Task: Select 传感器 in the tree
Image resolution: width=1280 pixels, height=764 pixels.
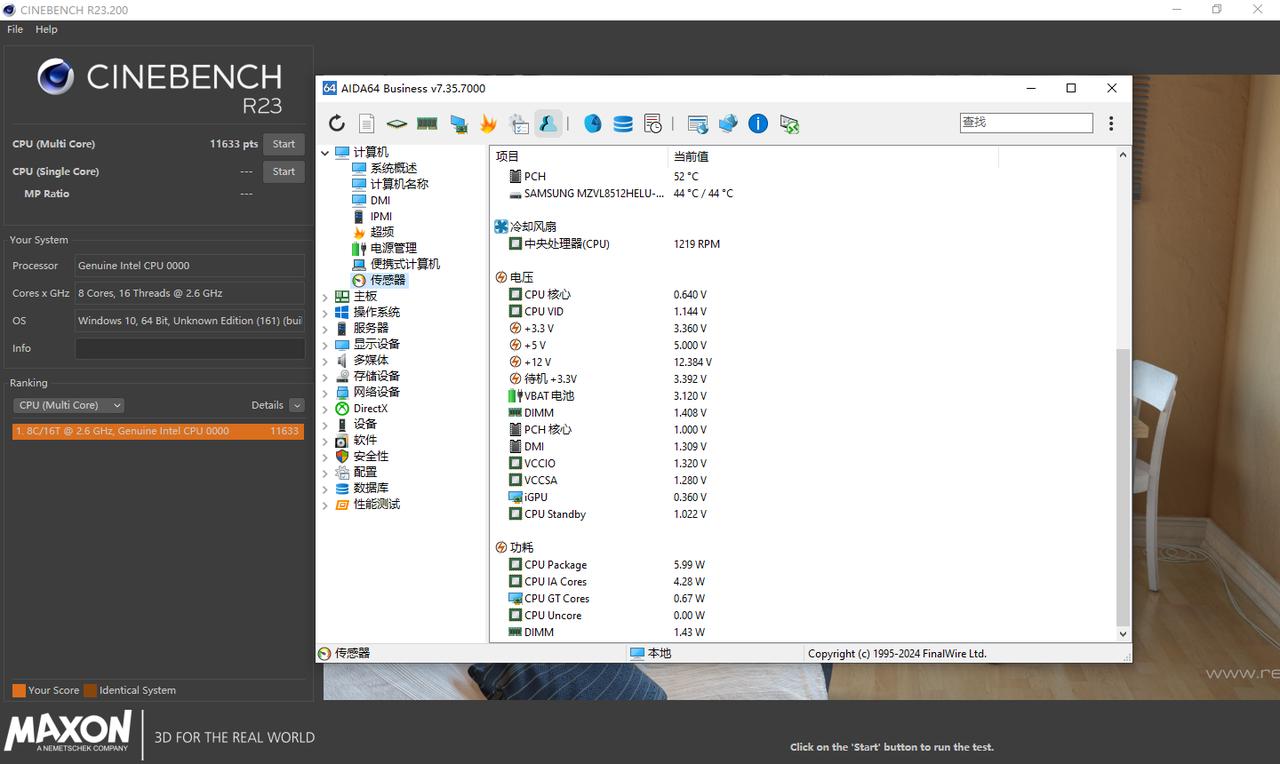Action: pos(388,280)
